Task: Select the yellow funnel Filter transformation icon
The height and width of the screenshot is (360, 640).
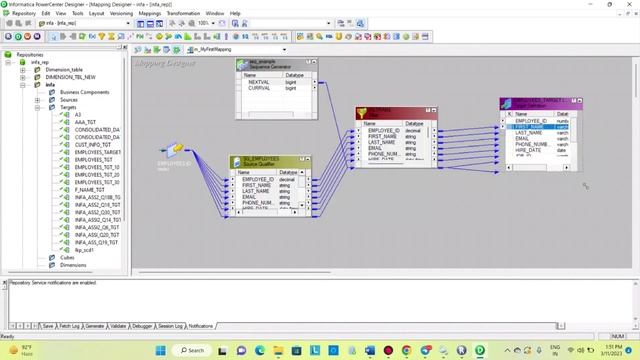Action: pyautogui.click(x=102, y=37)
